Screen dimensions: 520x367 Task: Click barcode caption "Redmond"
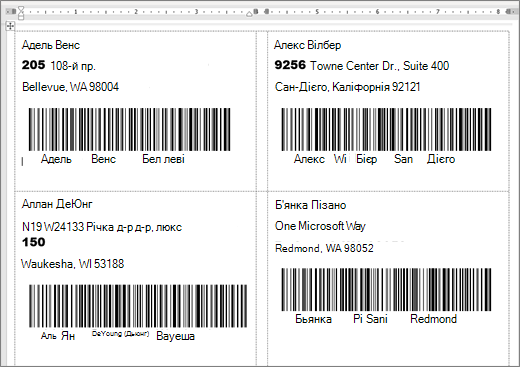[x=433, y=319]
